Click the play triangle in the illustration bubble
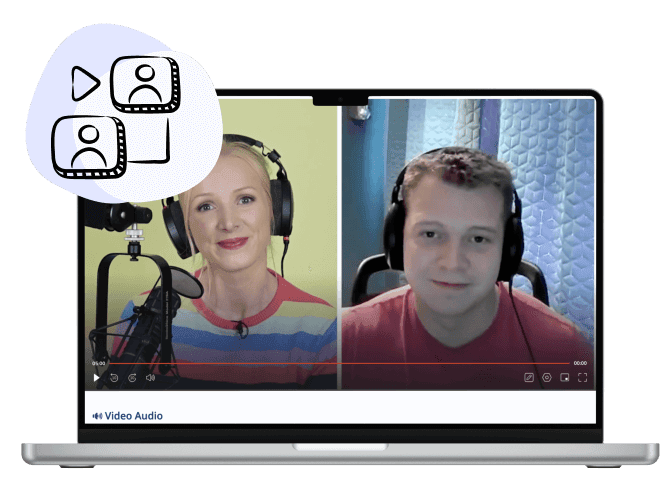This screenshot has width=660, height=482. pos(86,84)
